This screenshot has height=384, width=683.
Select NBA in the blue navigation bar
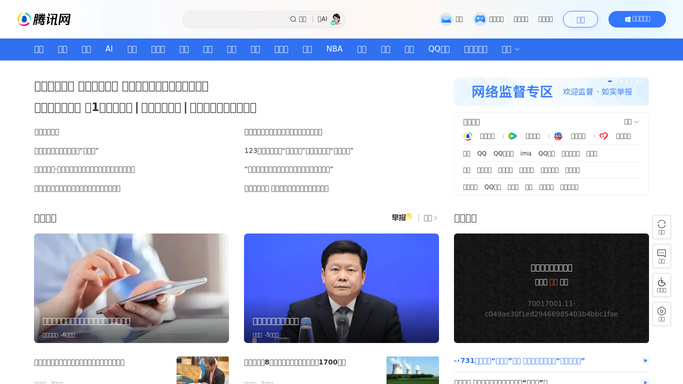tap(334, 49)
